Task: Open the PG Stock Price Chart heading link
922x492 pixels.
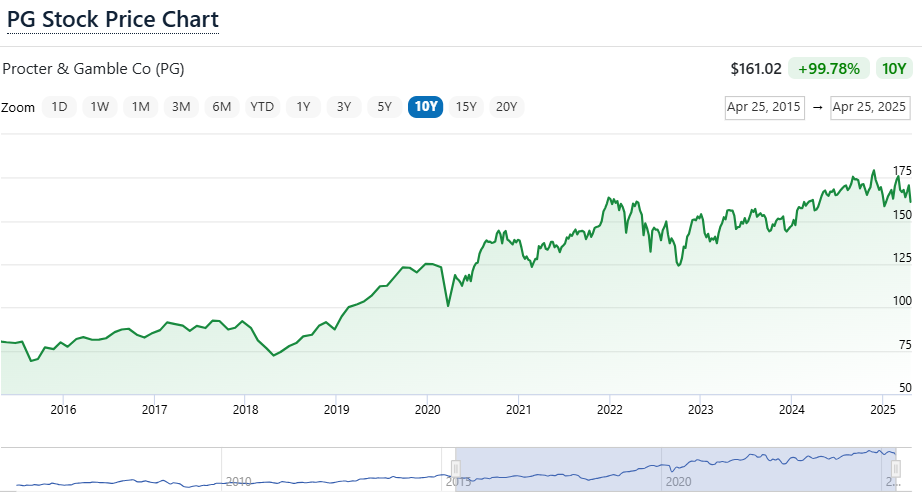Action: tap(113, 19)
